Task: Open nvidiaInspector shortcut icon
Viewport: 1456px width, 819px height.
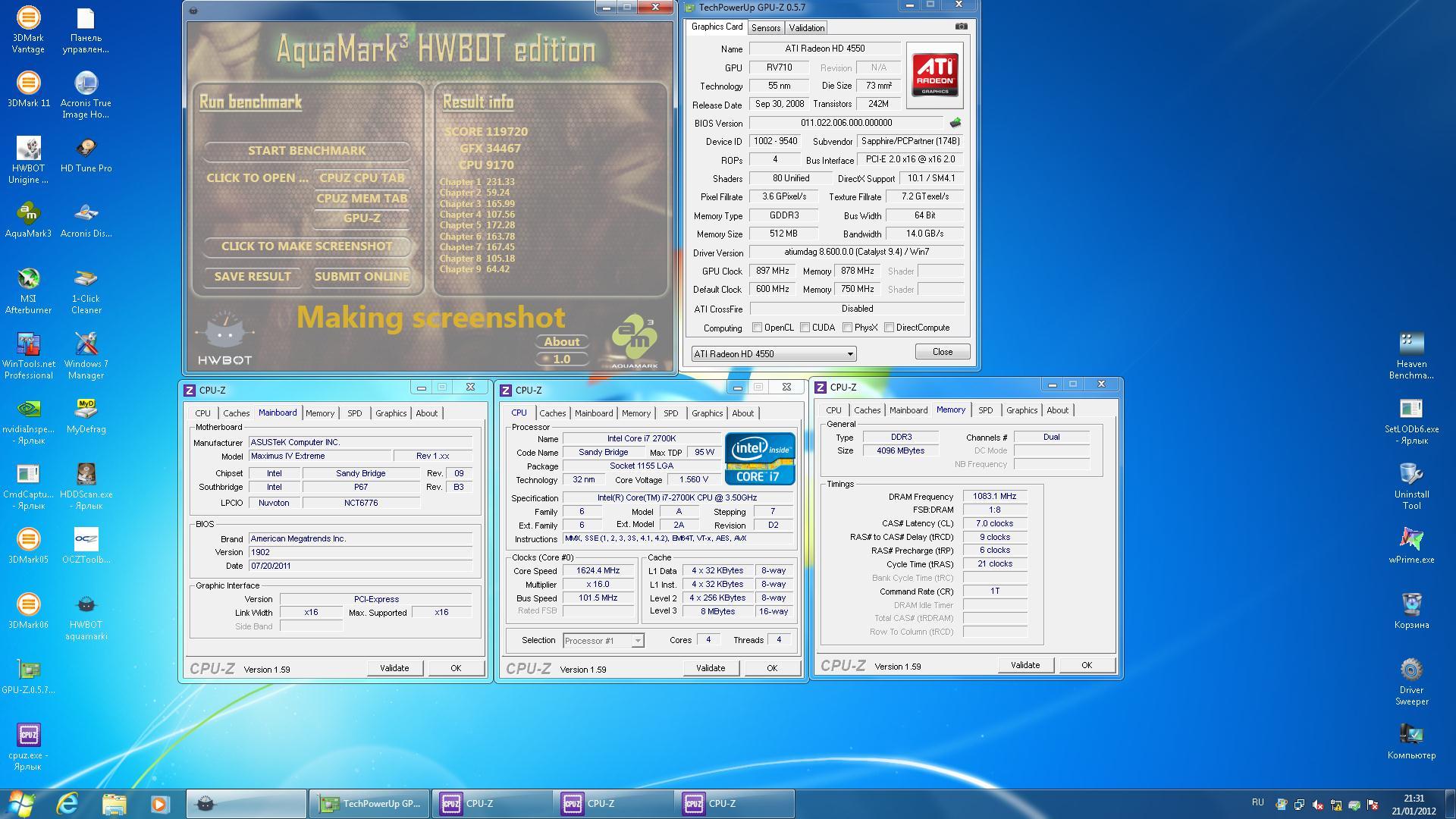Action: point(28,421)
